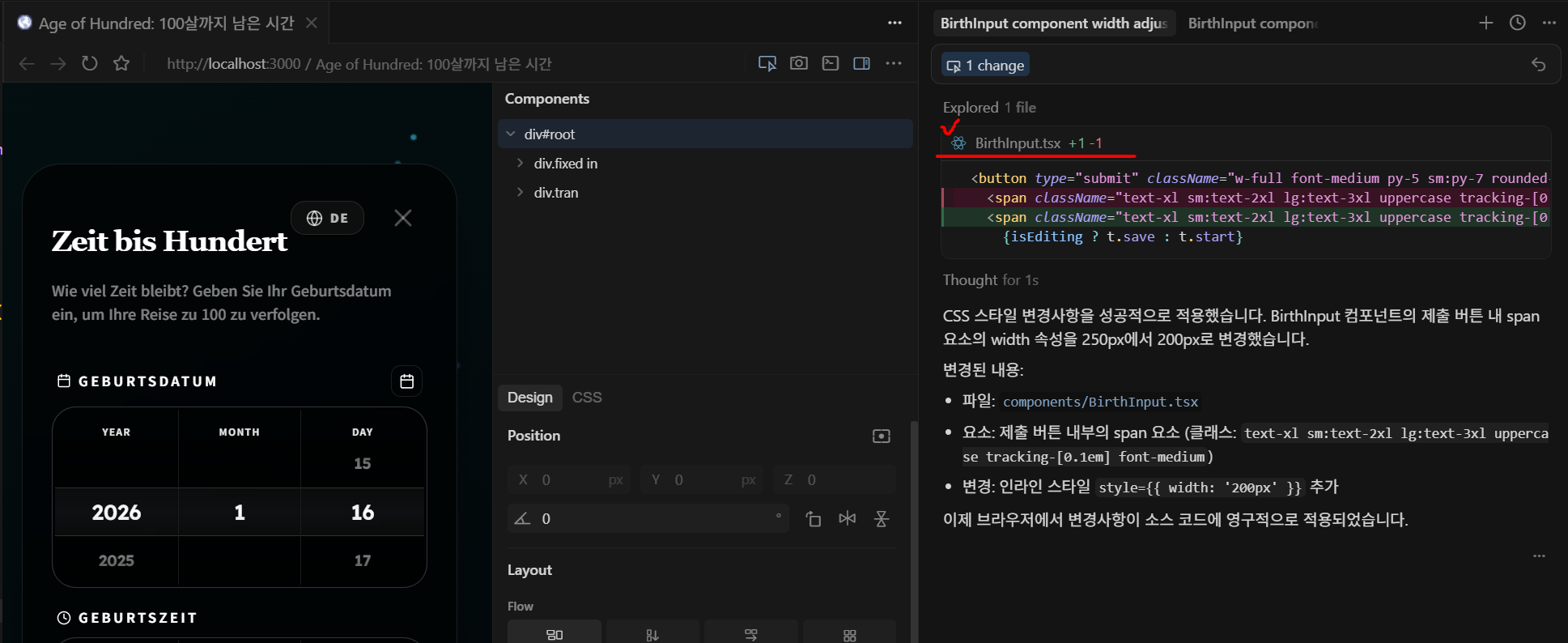Open the browser console icon
1568x643 pixels.
tap(831, 63)
